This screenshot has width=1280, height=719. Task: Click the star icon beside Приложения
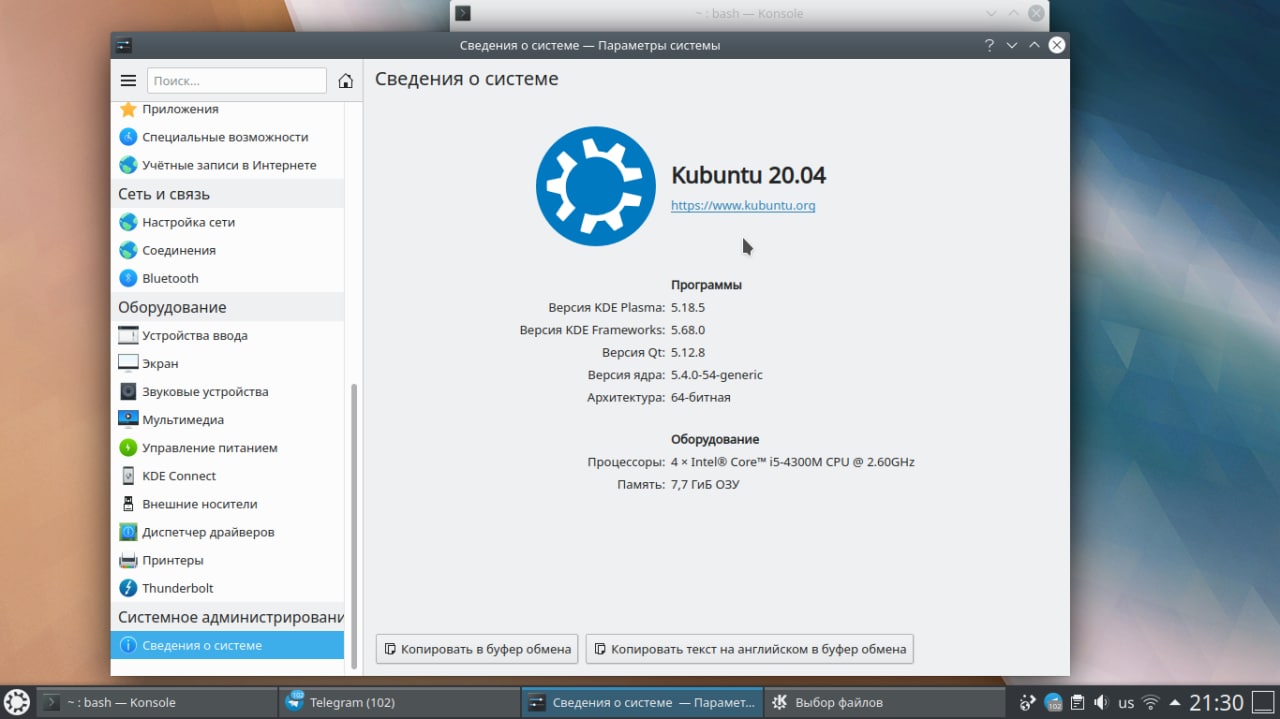(128, 109)
